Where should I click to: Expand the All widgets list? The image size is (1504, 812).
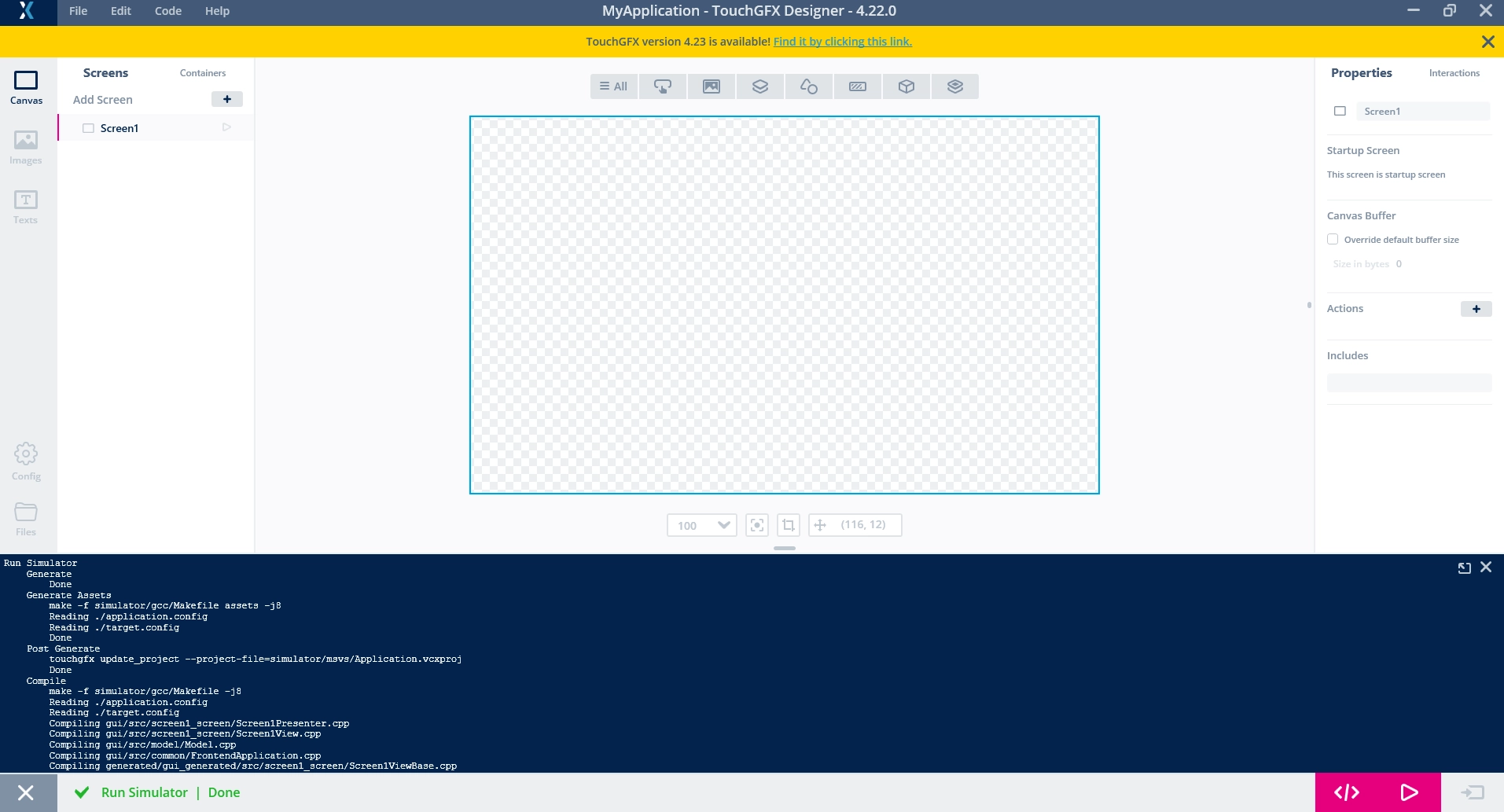614,86
